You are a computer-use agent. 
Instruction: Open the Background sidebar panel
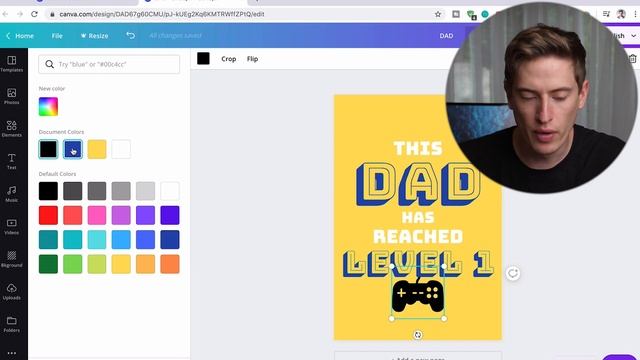point(11,259)
